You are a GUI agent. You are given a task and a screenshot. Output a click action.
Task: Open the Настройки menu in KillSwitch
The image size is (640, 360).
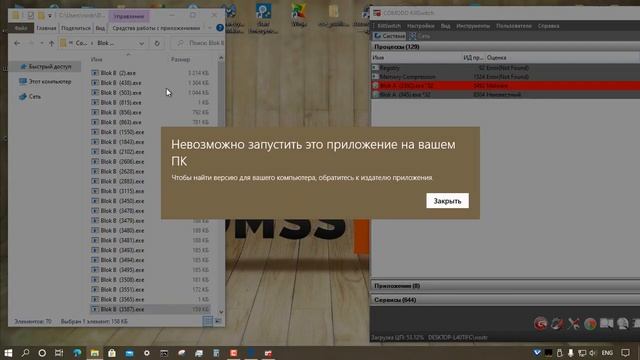(420, 26)
